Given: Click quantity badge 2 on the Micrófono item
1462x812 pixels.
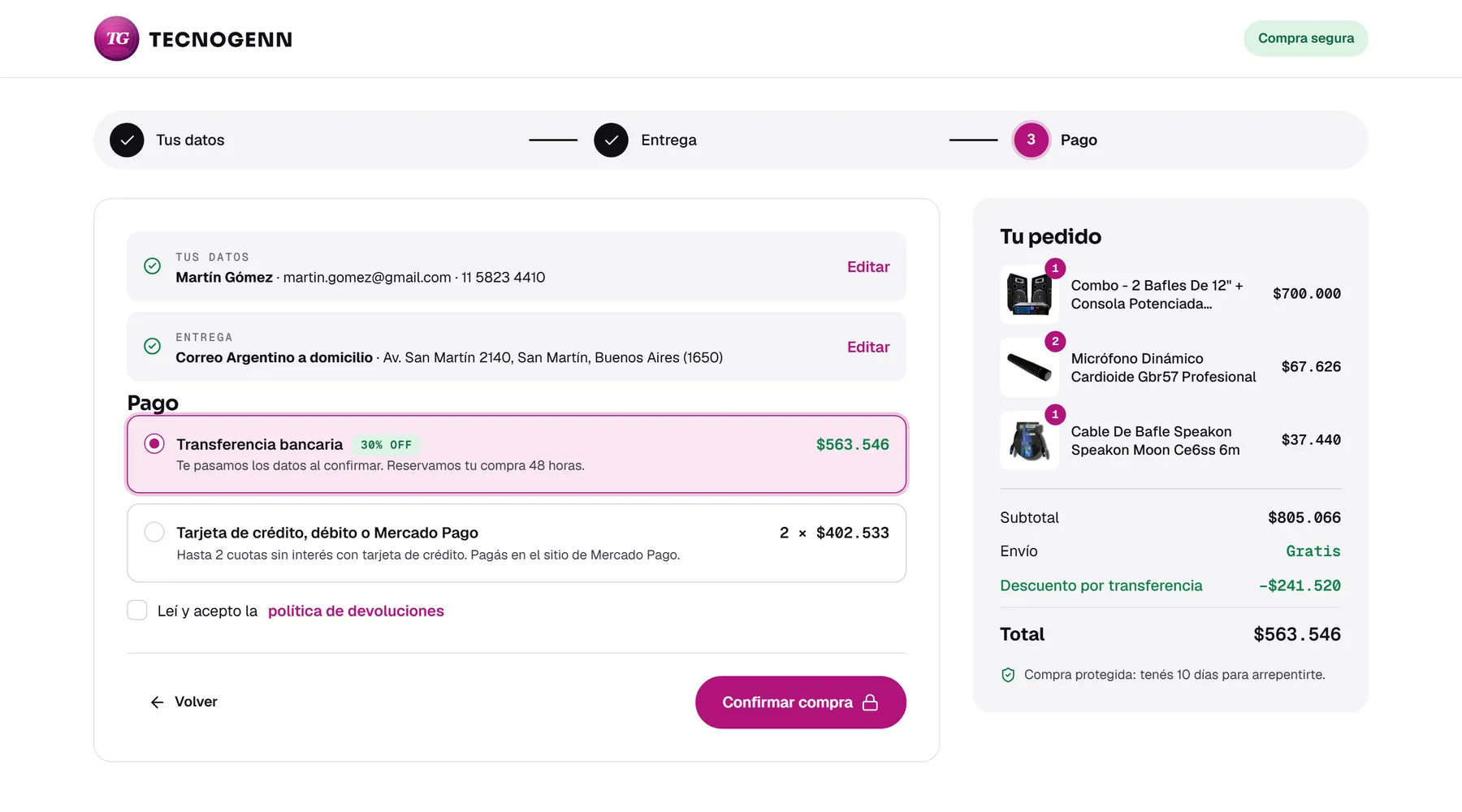Looking at the screenshot, I should [x=1055, y=341].
